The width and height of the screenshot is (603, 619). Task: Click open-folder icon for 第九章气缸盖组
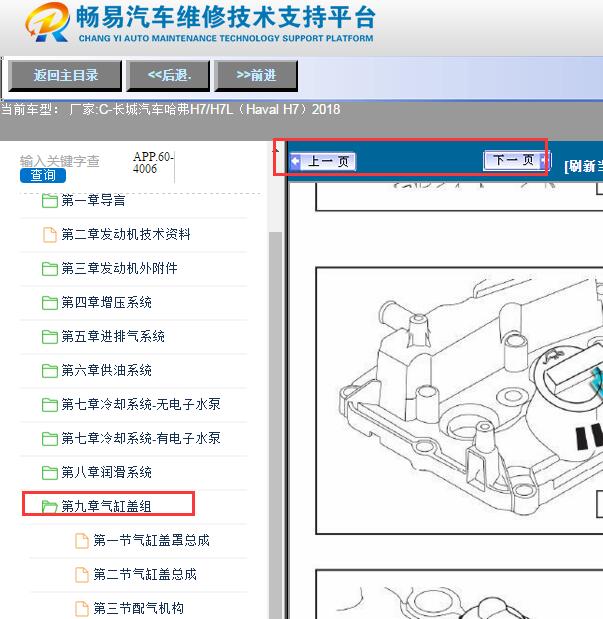coord(50,506)
